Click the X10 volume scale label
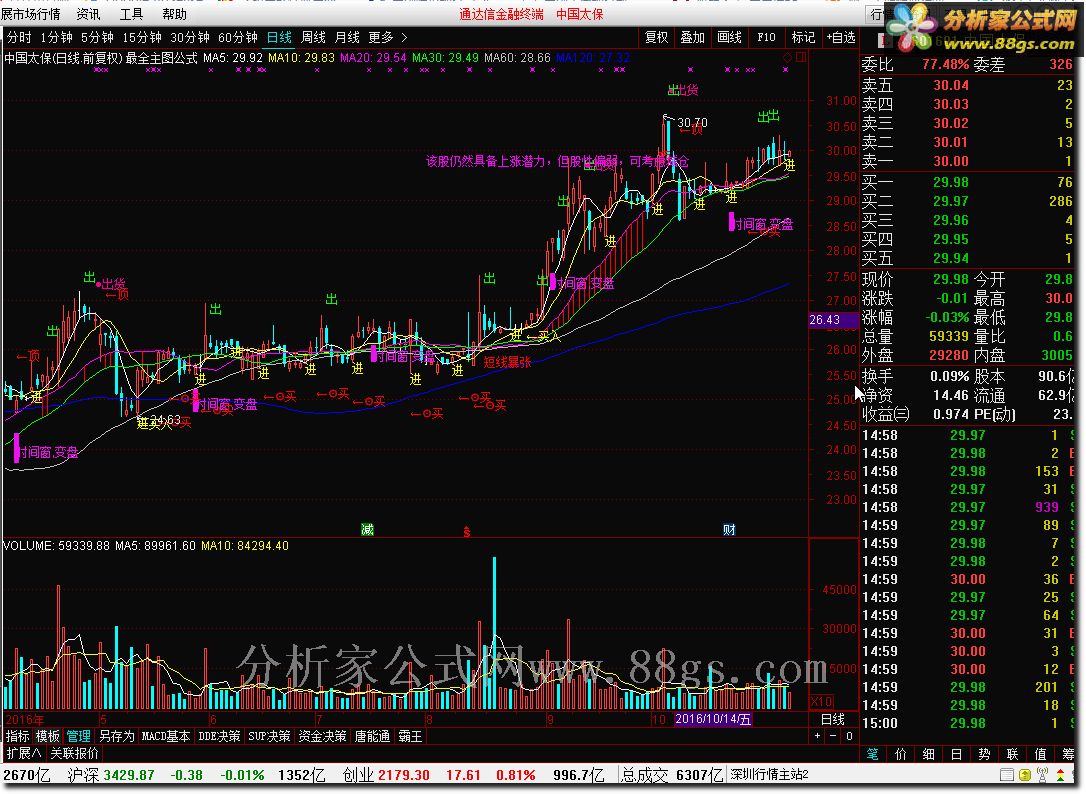The image size is (1086, 794). click(822, 701)
